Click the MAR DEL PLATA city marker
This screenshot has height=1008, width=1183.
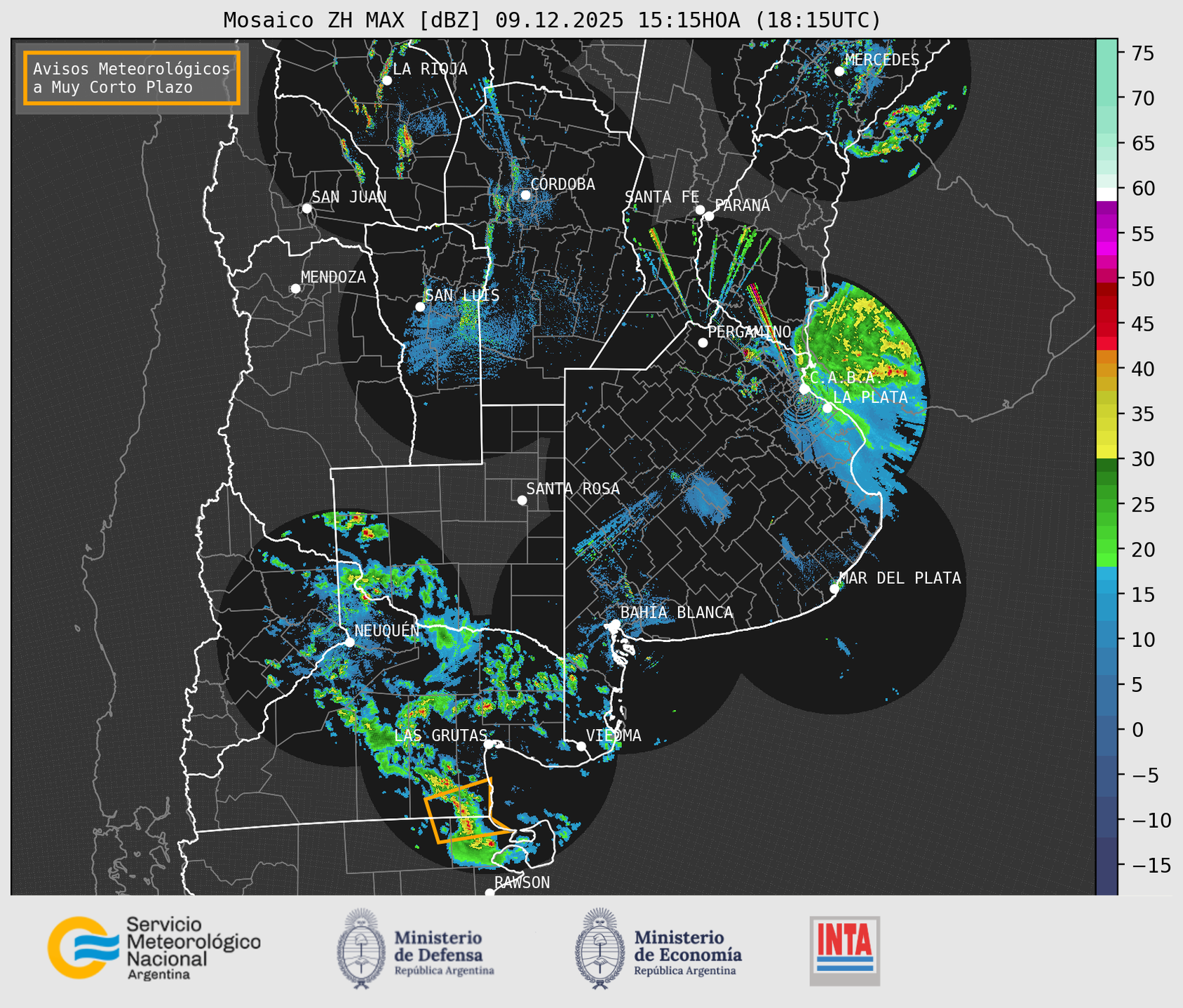(x=834, y=589)
